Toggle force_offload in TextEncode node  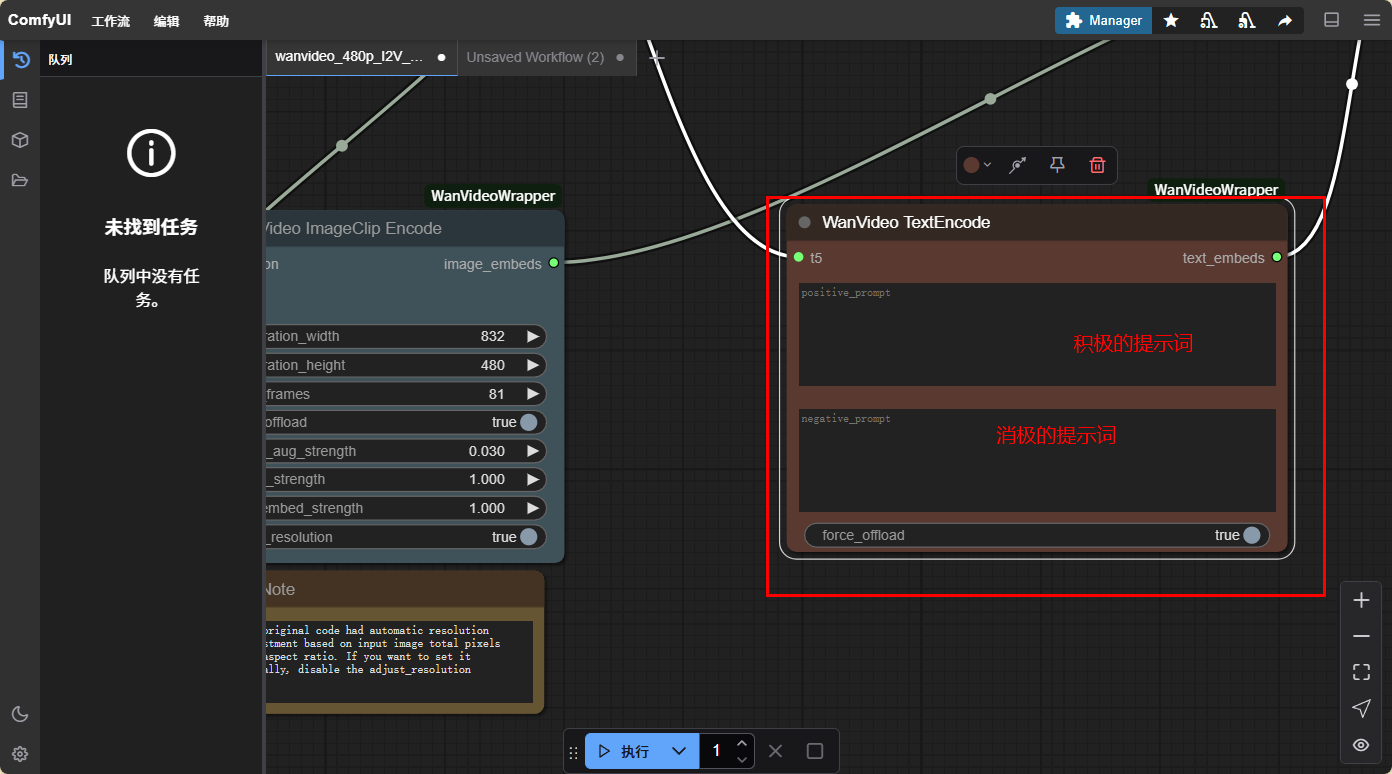coord(1037,535)
